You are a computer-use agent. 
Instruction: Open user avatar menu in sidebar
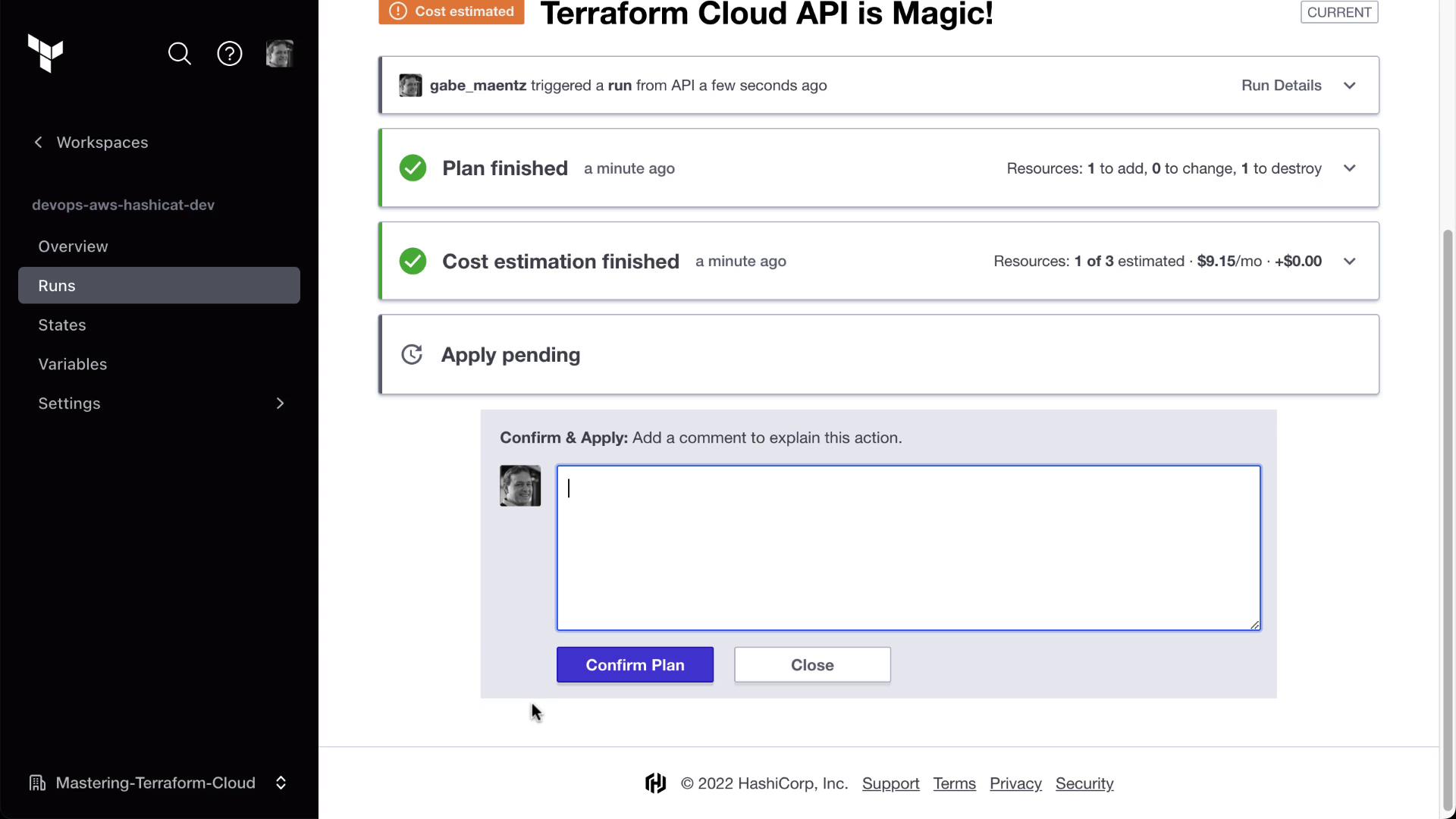280,54
